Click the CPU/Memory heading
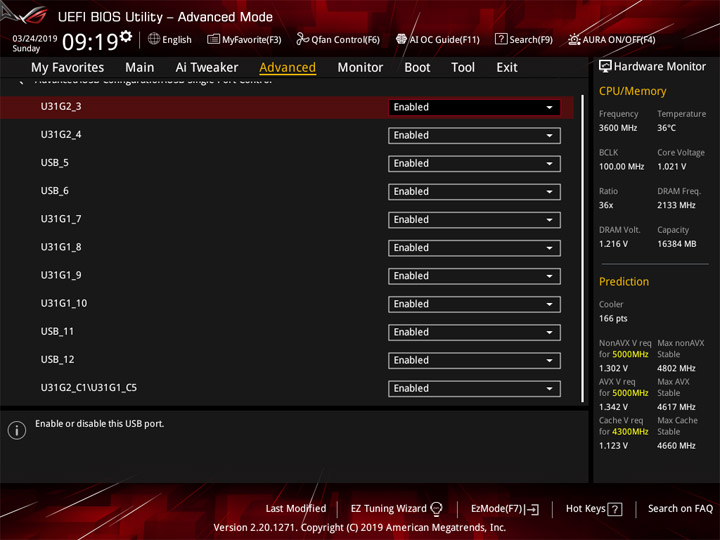The width and height of the screenshot is (720, 540). pyautogui.click(x=632, y=91)
